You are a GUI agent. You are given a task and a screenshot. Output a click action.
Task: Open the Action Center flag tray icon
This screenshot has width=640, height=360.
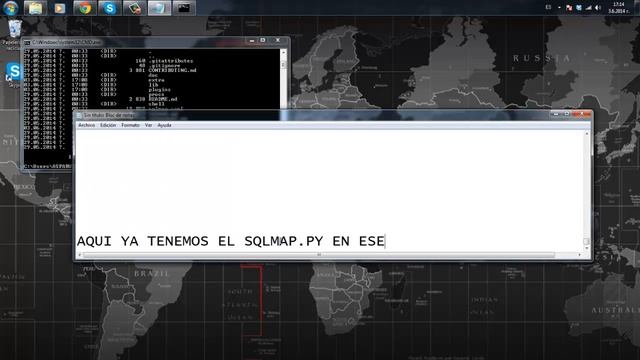pos(569,8)
